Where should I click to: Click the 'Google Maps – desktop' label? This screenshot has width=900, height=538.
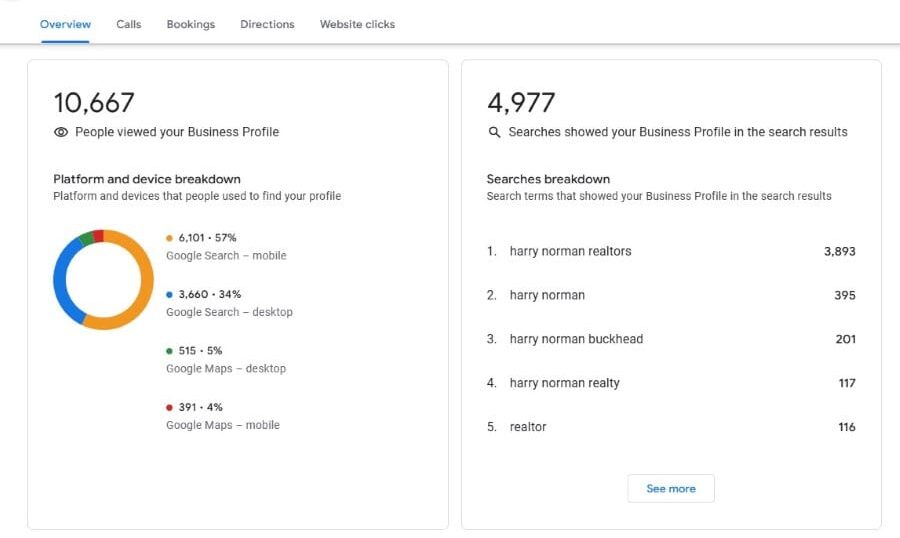click(x=226, y=369)
